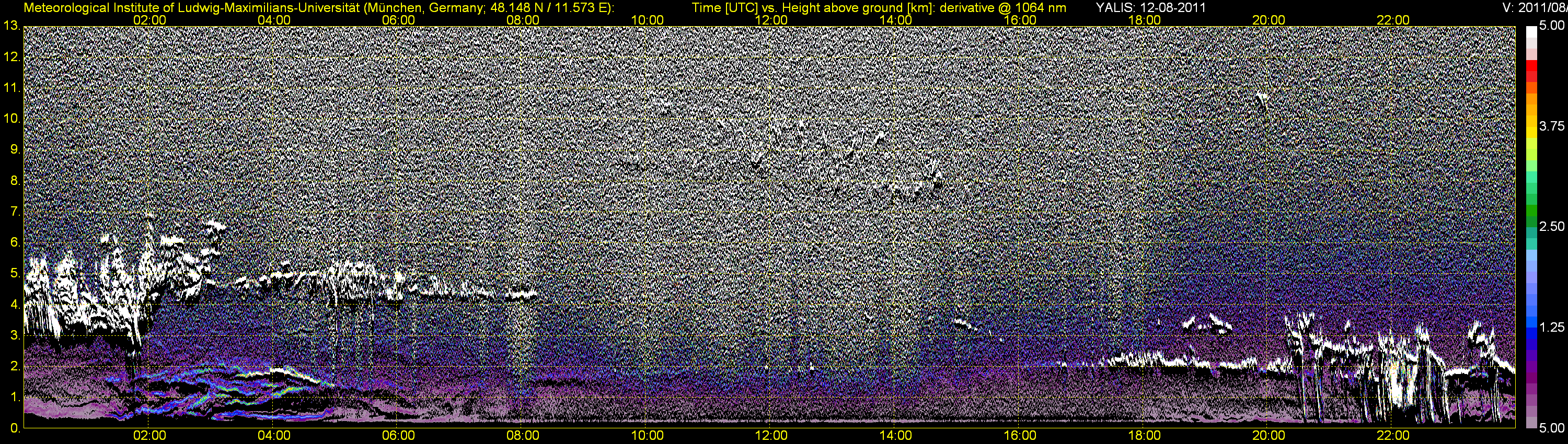Click the 18:00 label on the top time axis
Viewport: 1568px width, 444px height.
[x=1144, y=20]
